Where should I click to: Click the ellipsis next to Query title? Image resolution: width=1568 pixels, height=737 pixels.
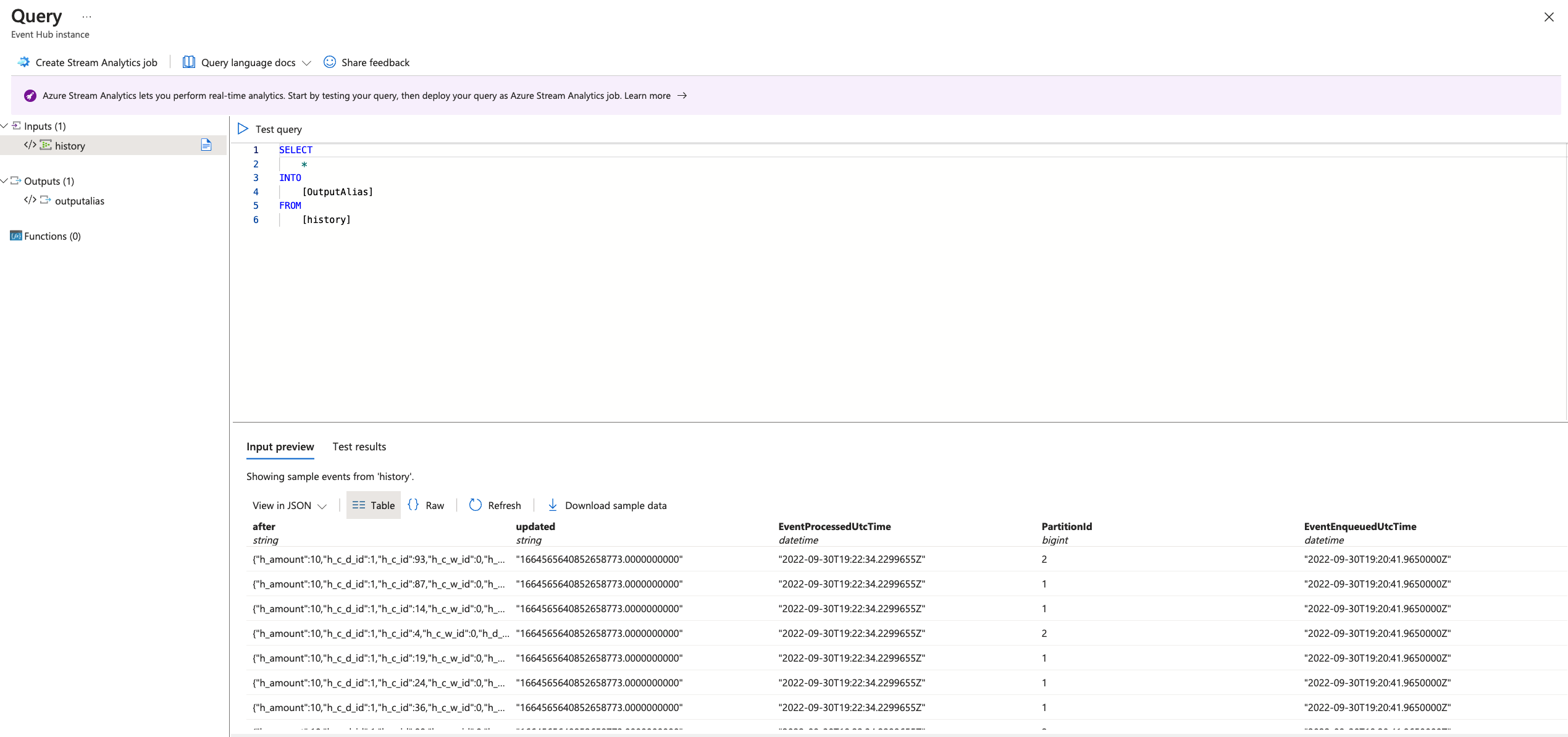(86, 17)
